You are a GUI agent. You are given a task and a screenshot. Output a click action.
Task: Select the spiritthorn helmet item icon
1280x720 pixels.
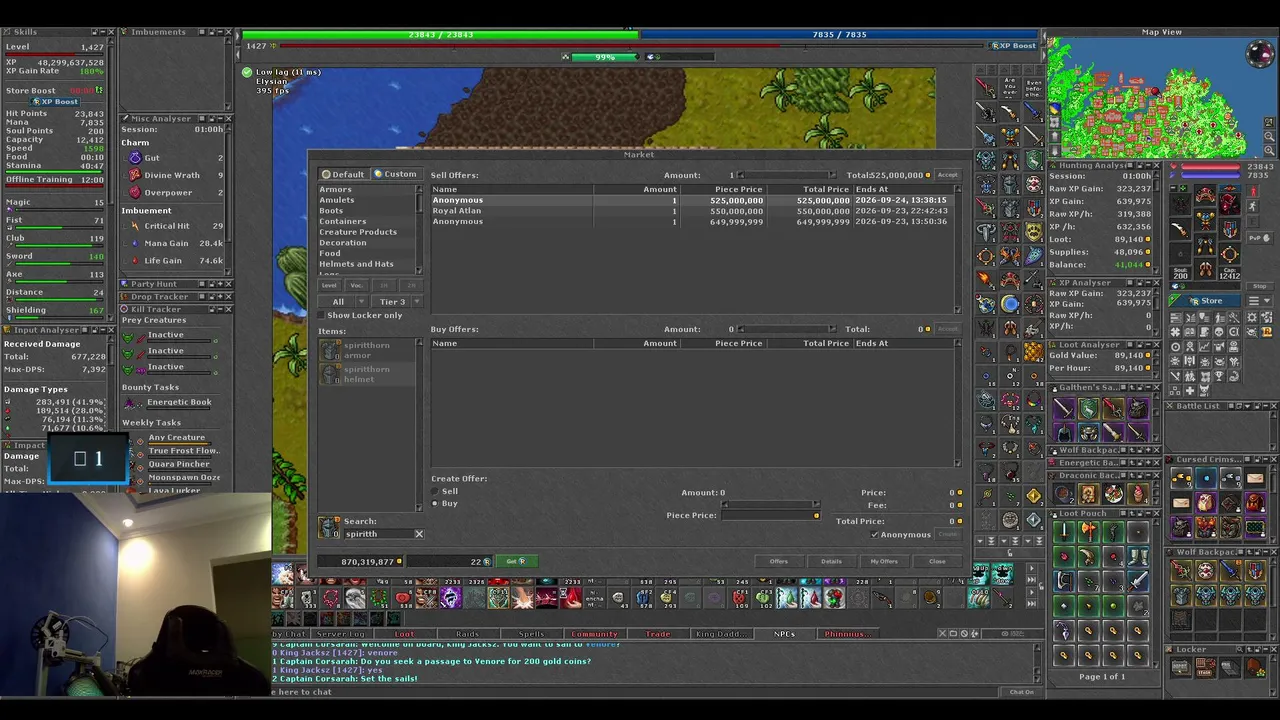330,374
